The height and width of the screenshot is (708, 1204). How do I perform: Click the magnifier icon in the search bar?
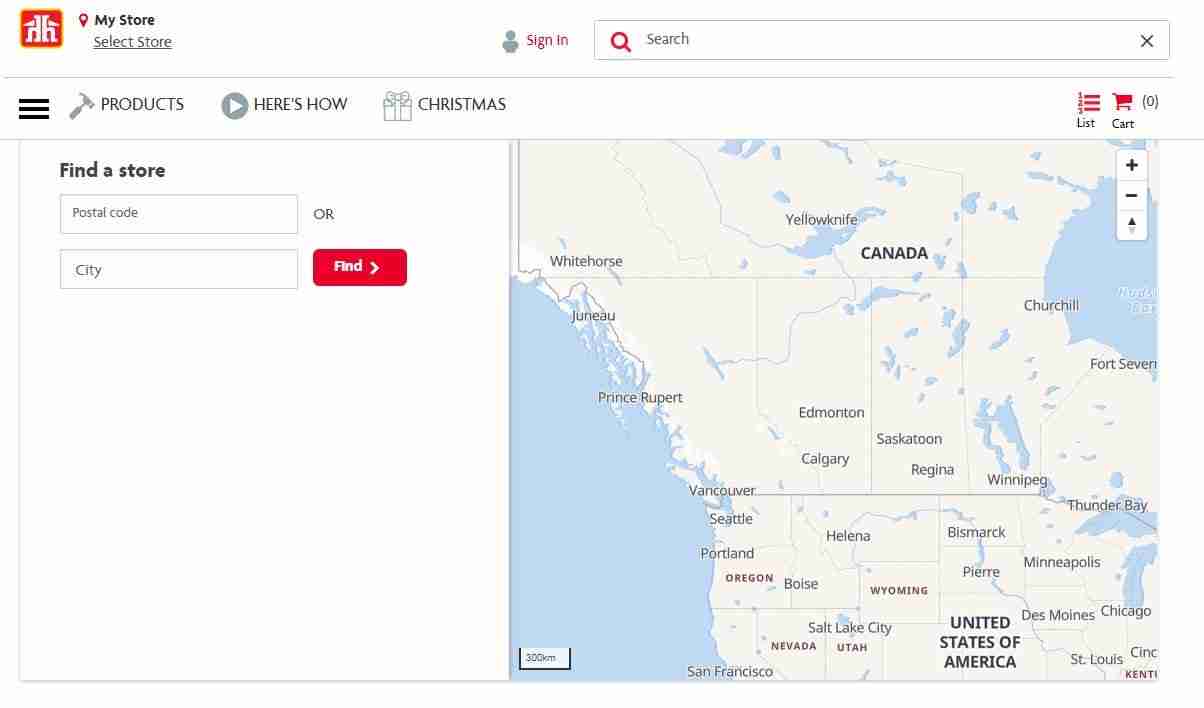click(620, 40)
